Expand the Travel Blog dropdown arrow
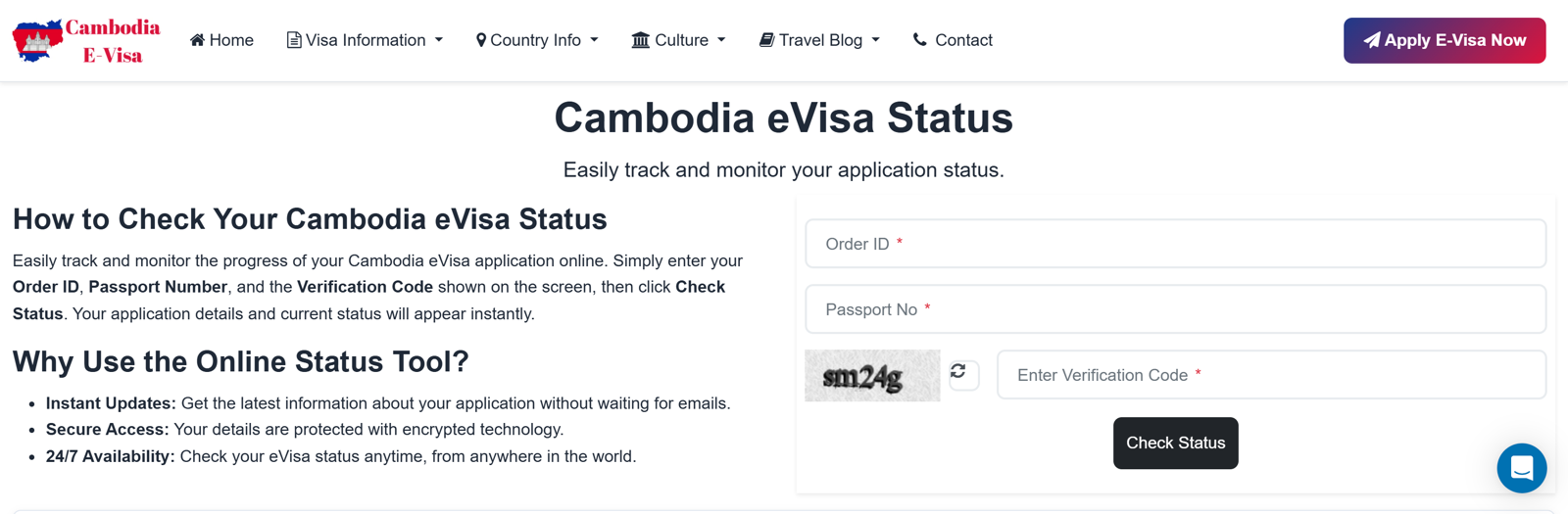The width and height of the screenshot is (1568, 514). click(x=875, y=40)
